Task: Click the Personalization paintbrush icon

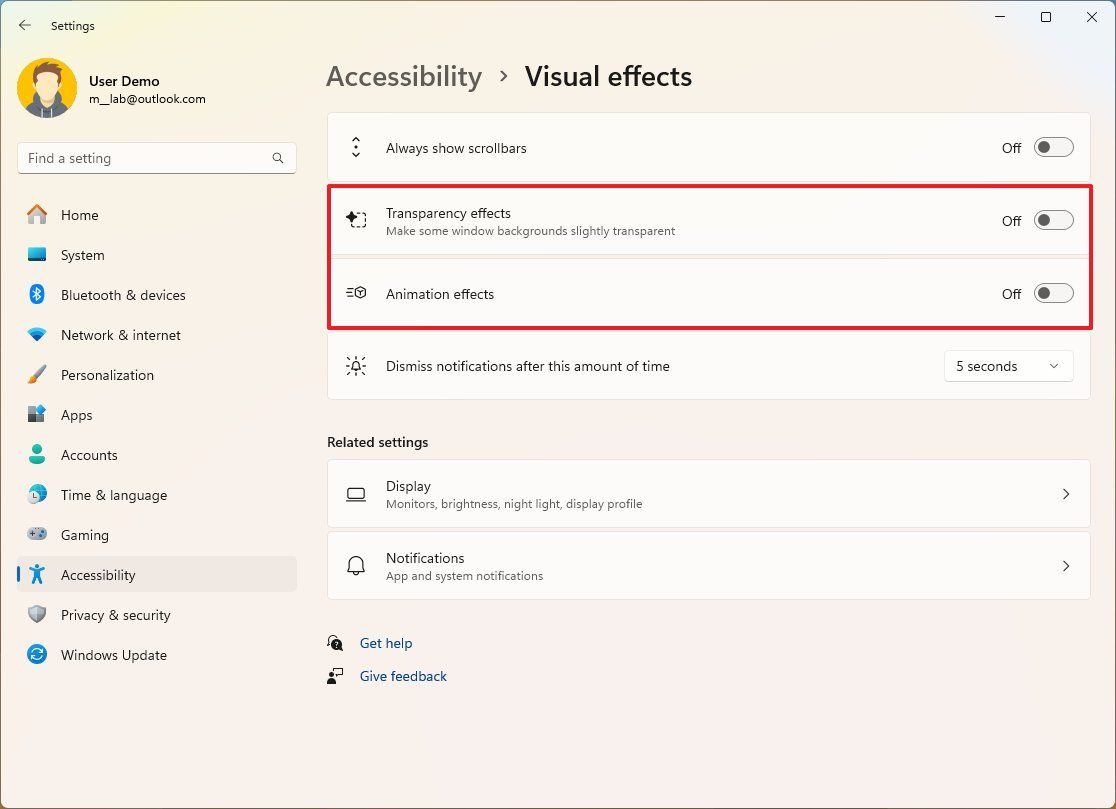Action: 37,374
